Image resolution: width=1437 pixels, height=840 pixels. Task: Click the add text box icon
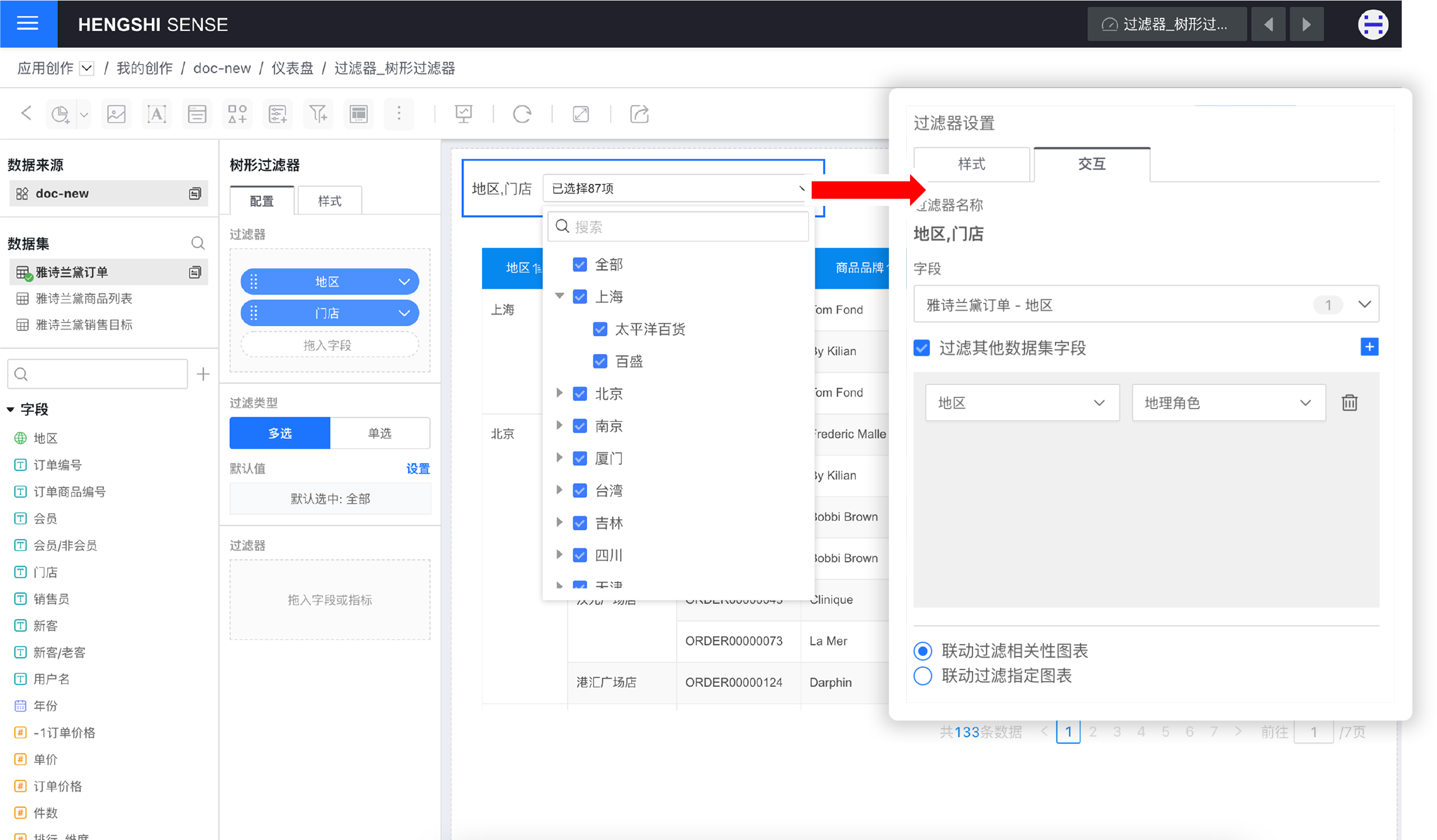click(x=156, y=114)
